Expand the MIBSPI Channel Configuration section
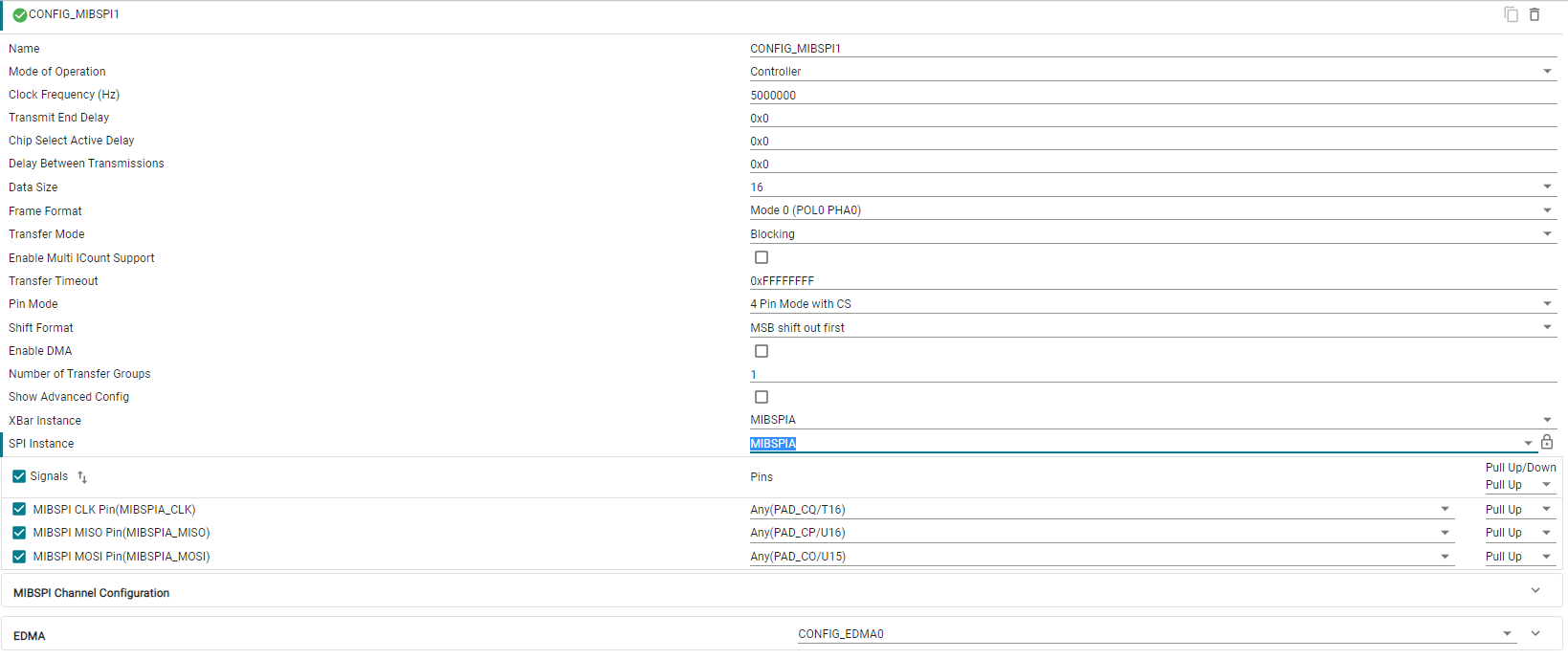The width and height of the screenshot is (1568, 659). point(1535,591)
